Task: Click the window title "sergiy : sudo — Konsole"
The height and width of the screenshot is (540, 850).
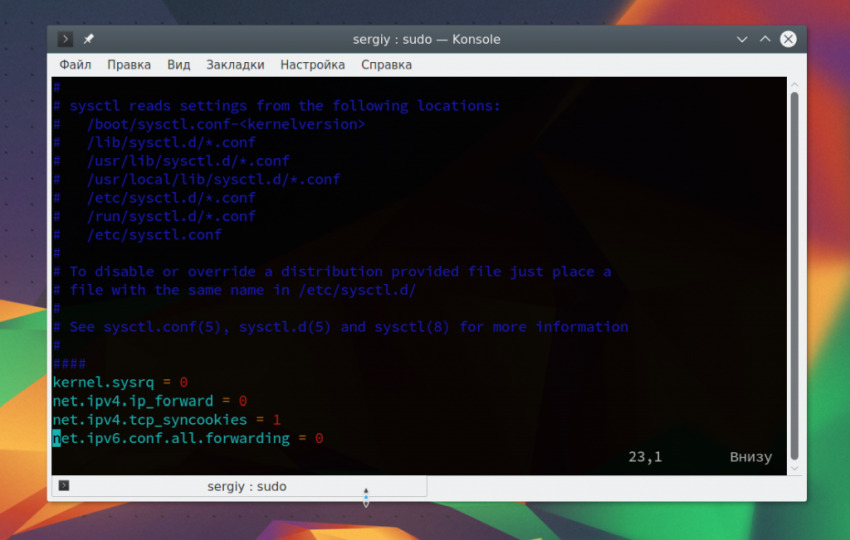Action: pos(426,39)
